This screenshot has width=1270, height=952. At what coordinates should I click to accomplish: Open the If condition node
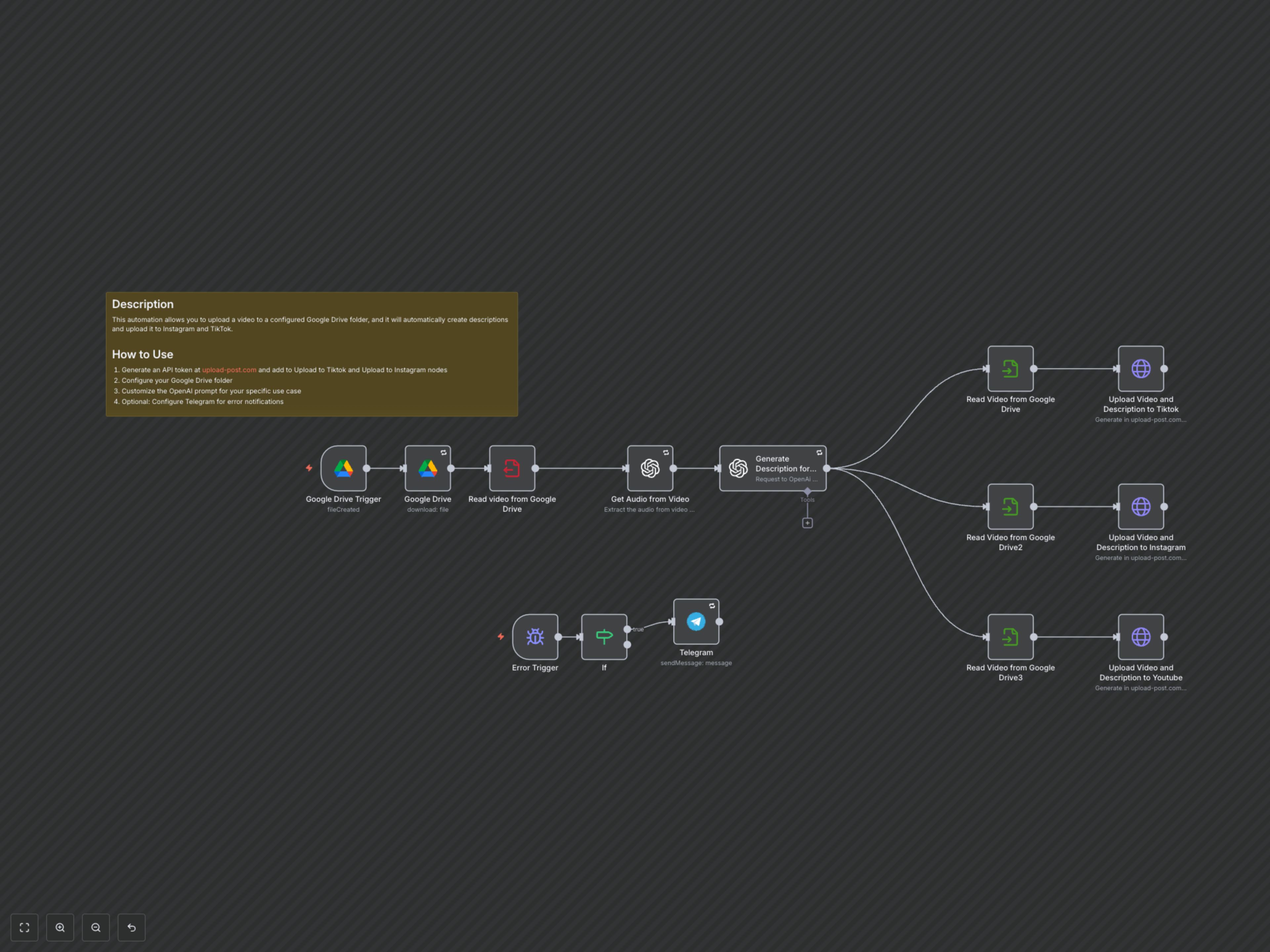(x=604, y=637)
